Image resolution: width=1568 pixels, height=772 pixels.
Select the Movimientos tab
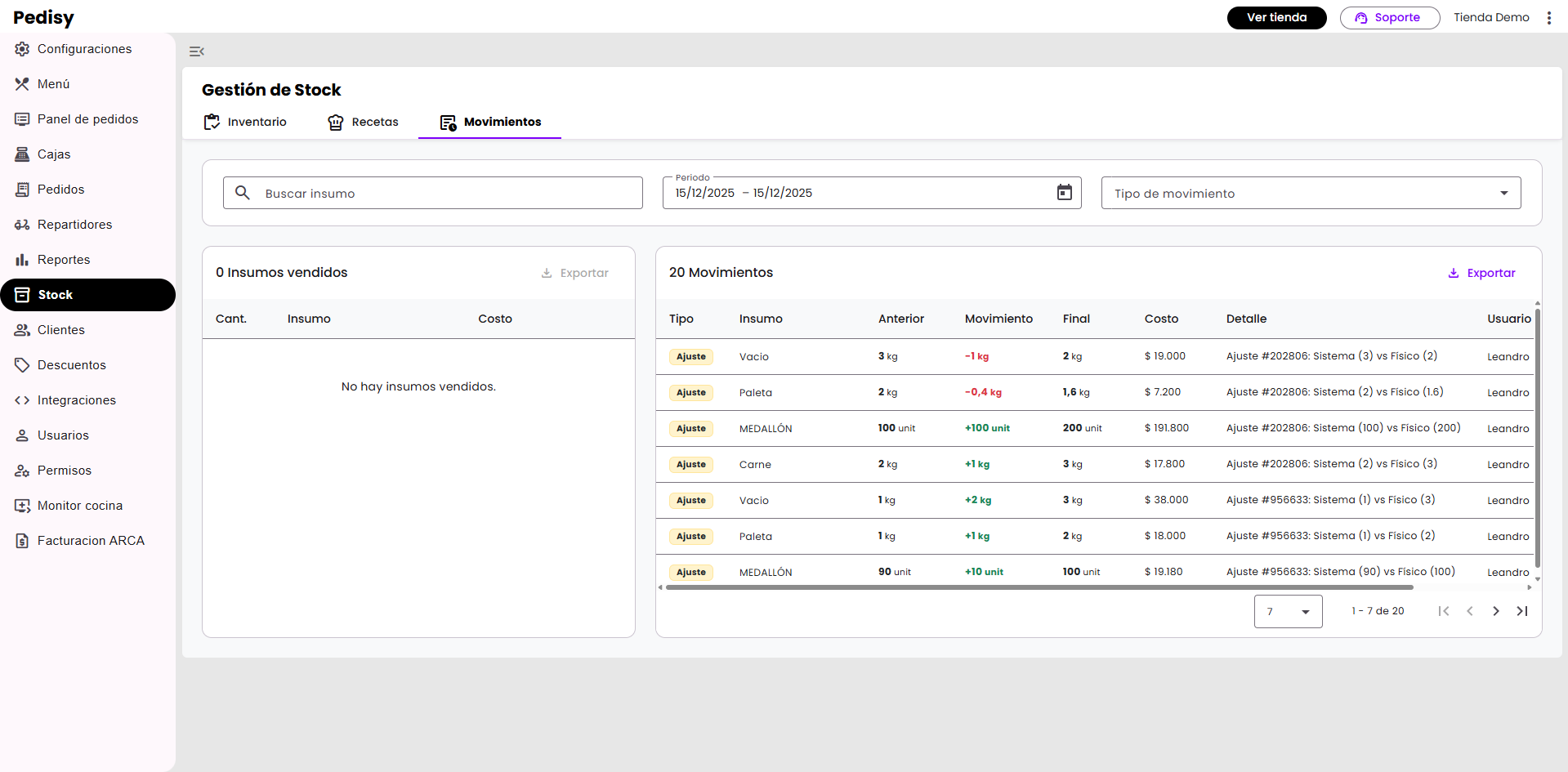pos(490,122)
